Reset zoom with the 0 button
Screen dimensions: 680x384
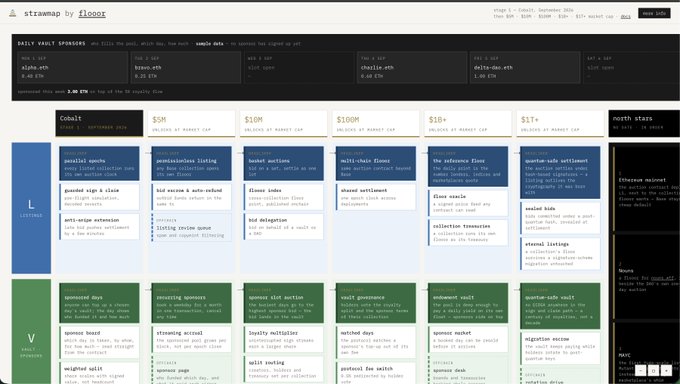[654, 371]
